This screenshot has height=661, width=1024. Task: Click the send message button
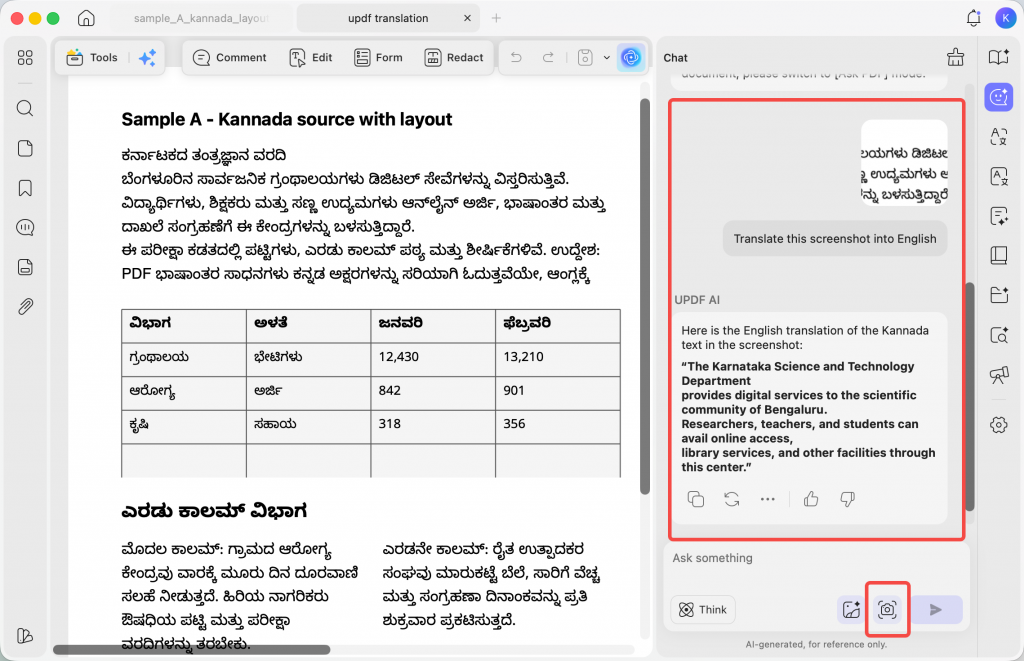pos(936,609)
